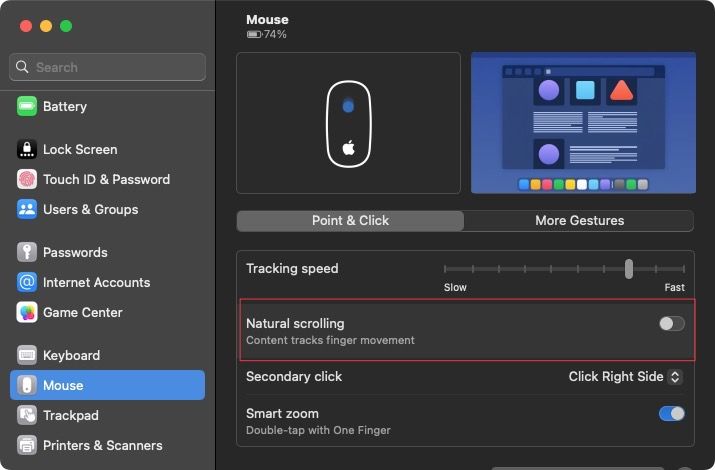The height and width of the screenshot is (470, 715).
Task: Select Trackpad in the sidebar
Action: pyautogui.click(x=70, y=416)
